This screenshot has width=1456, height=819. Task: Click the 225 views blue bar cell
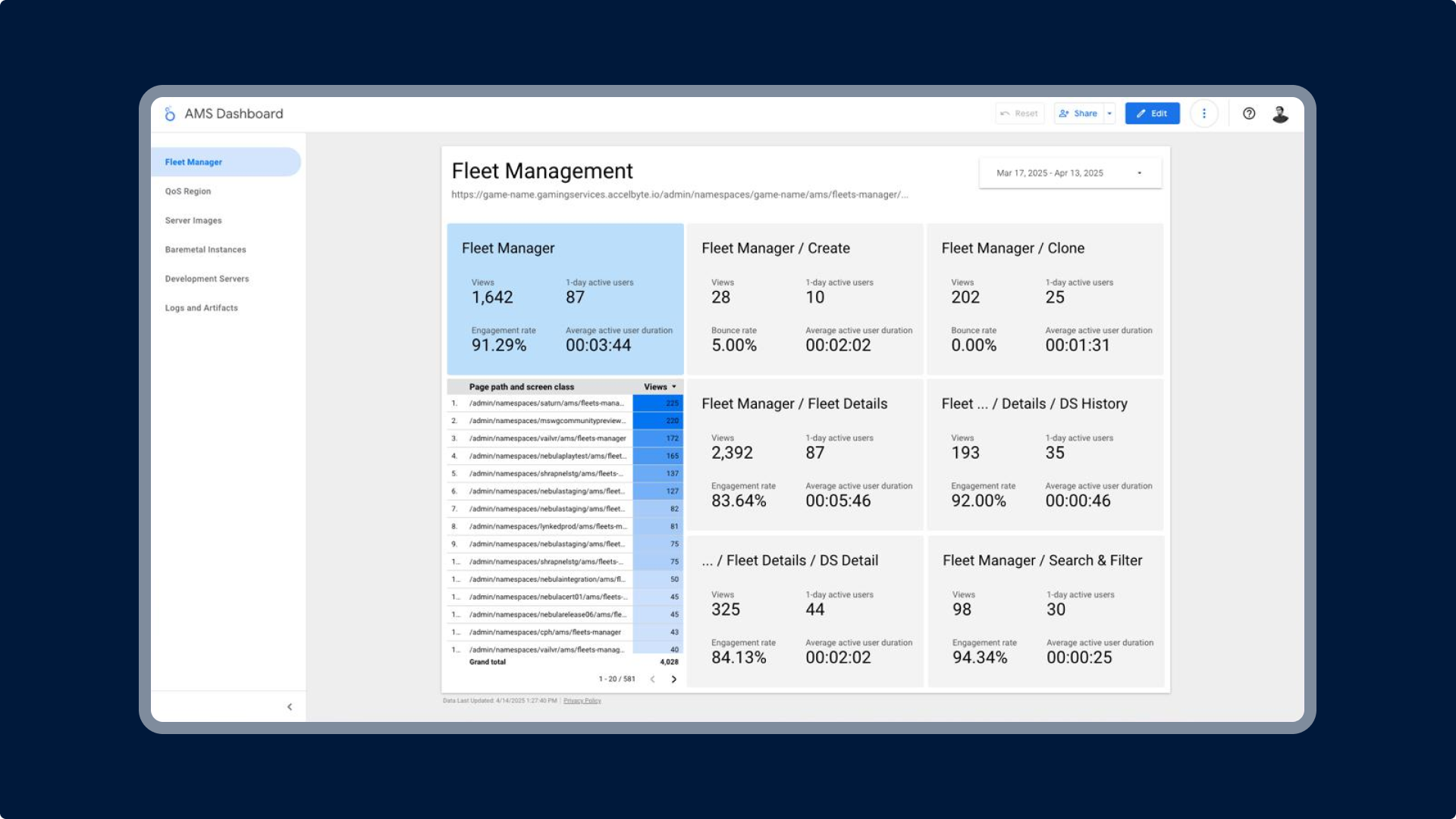[658, 403]
